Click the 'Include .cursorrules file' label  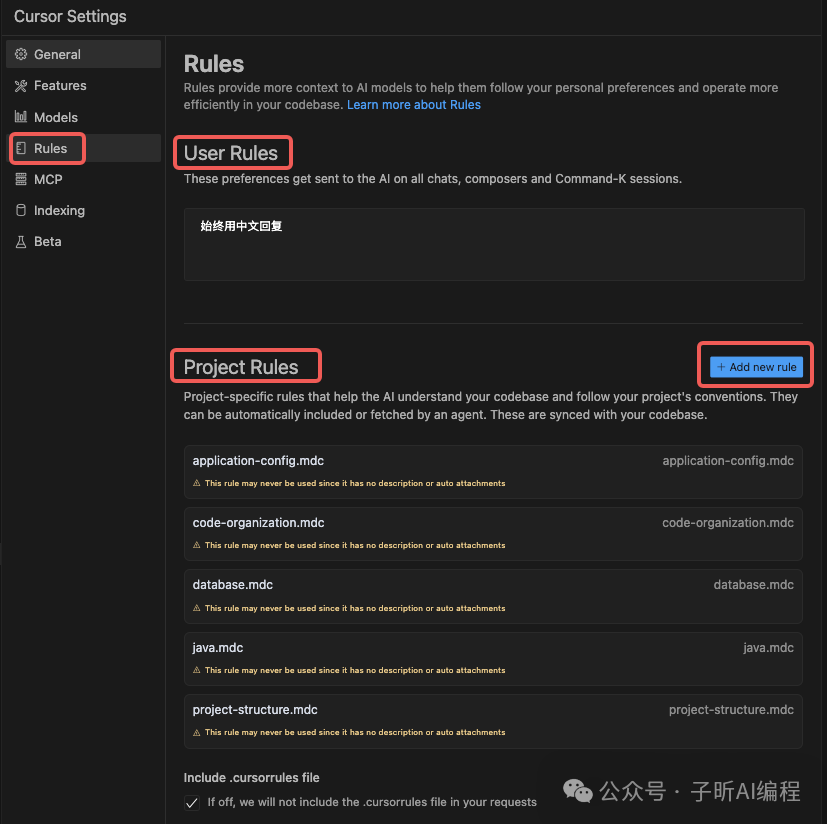(x=252, y=778)
